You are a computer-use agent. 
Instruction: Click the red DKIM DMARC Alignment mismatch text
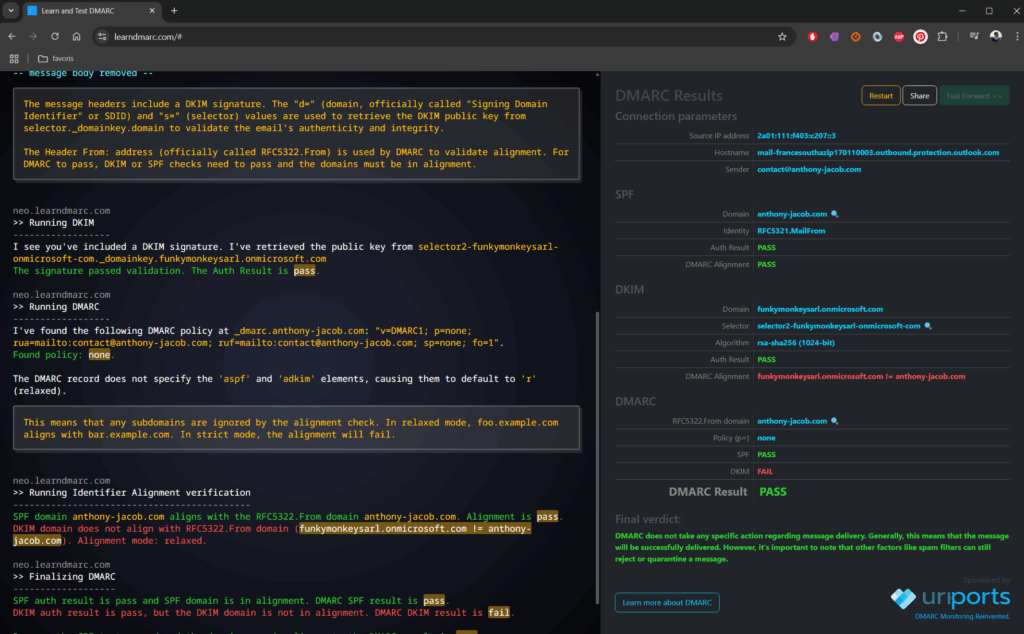tap(861, 377)
